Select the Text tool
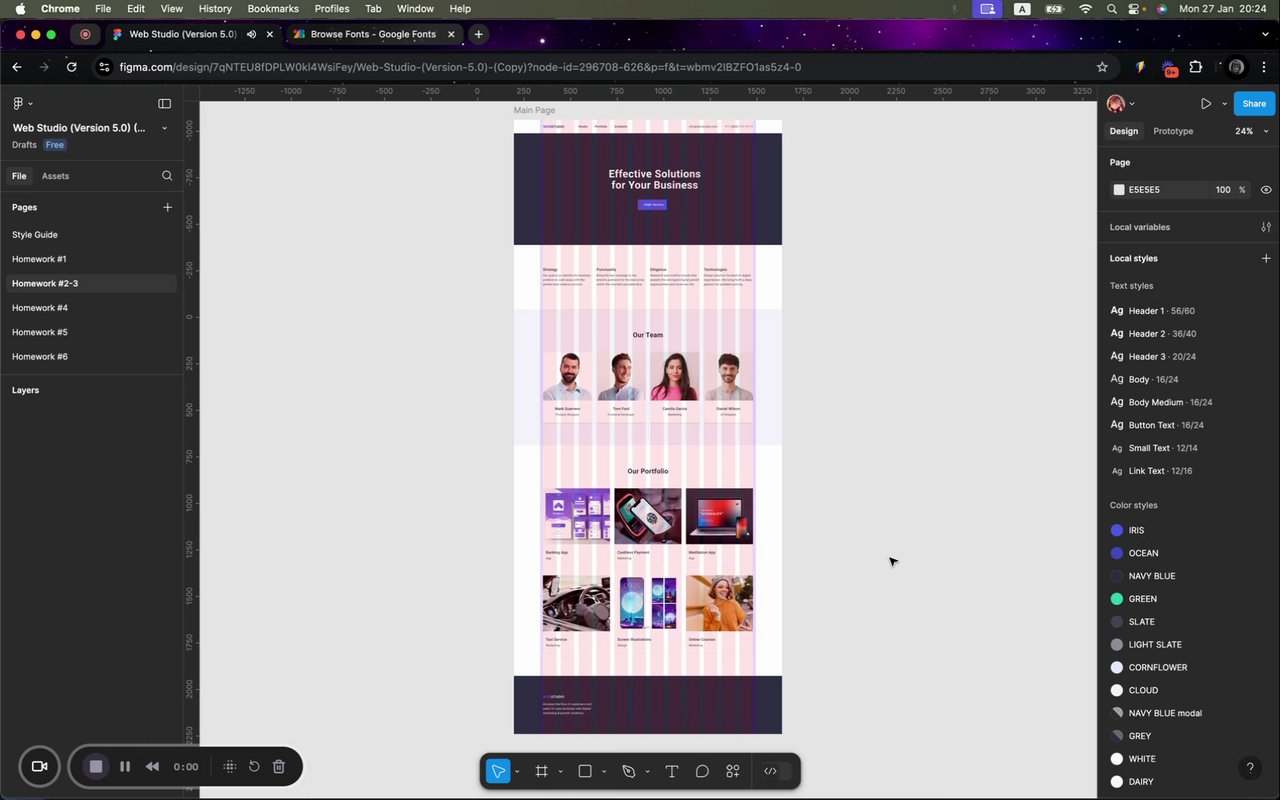Viewport: 1280px width, 800px height. click(672, 771)
